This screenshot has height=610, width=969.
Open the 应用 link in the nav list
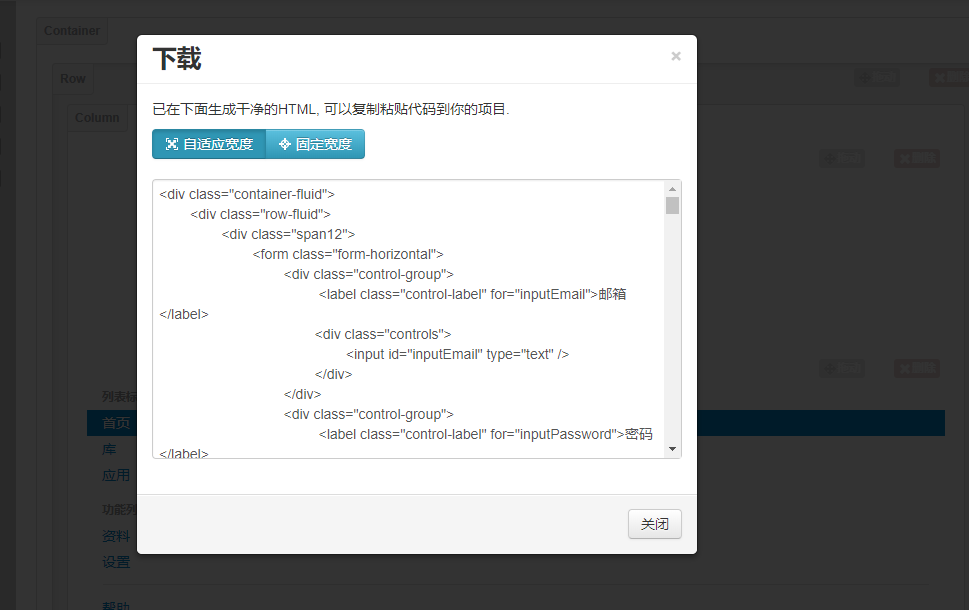coord(116,476)
